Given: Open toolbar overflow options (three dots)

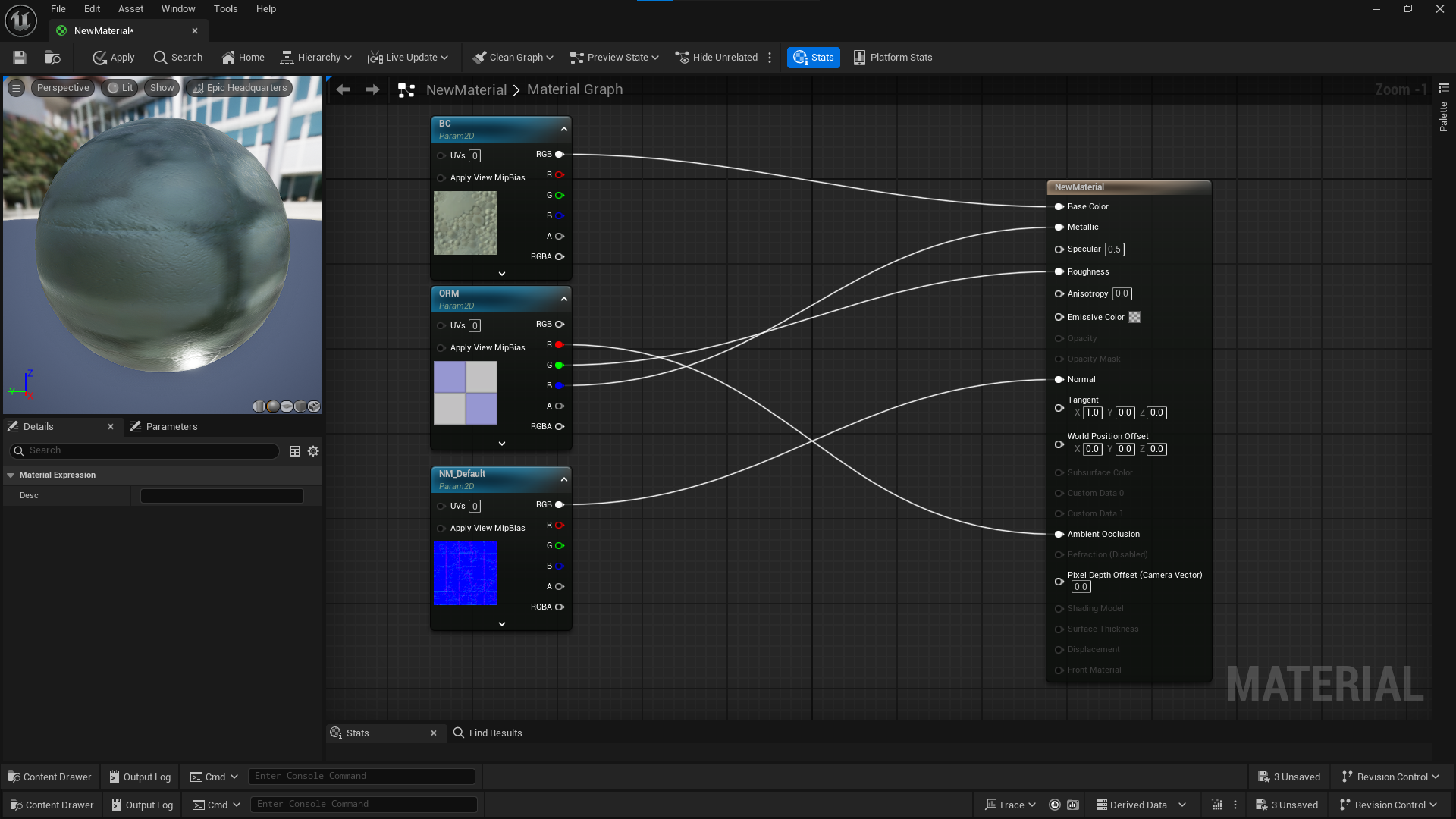Looking at the screenshot, I should [770, 58].
